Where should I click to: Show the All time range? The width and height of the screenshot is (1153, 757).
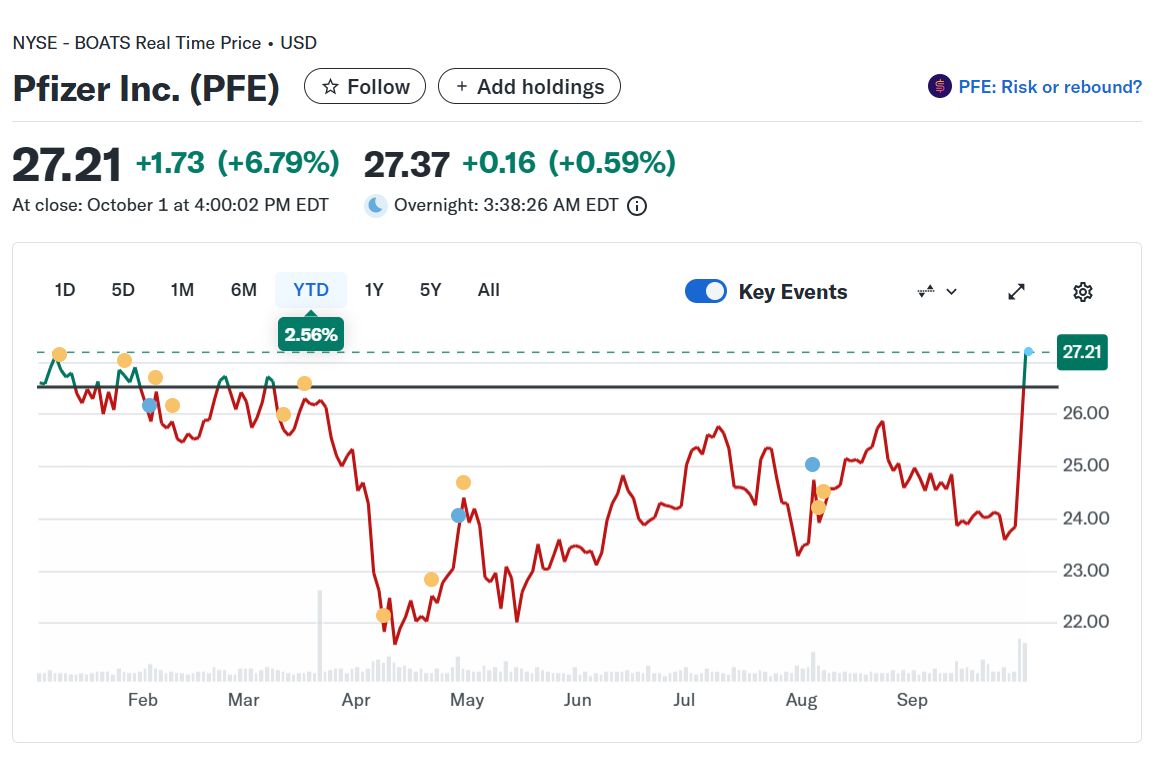point(488,290)
